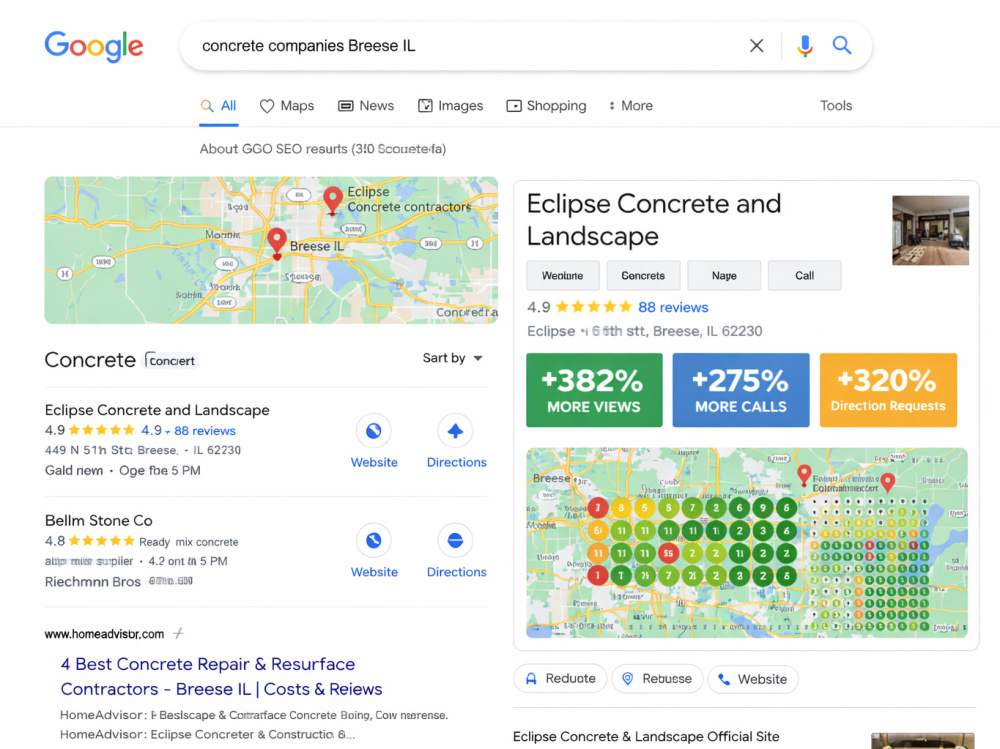Click Directions icon for Eclipse Concrete listing
This screenshot has width=1000, height=749.
pos(455,431)
